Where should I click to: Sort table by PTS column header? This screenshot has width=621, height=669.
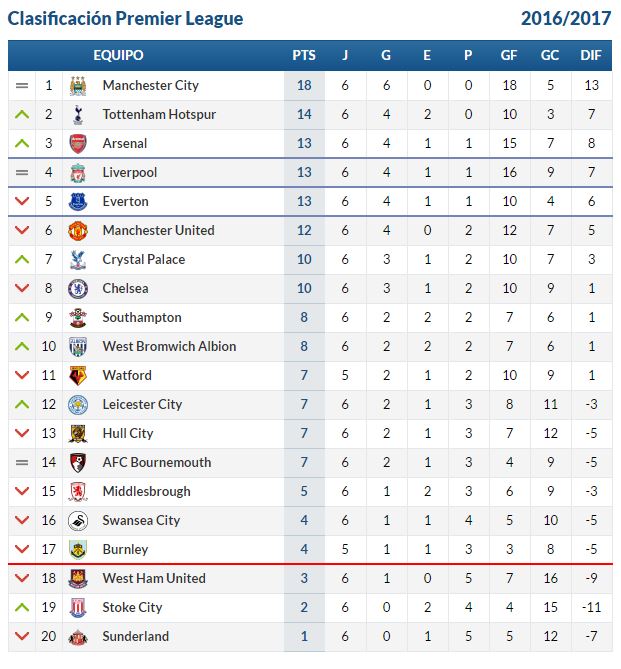click(304, 55)
